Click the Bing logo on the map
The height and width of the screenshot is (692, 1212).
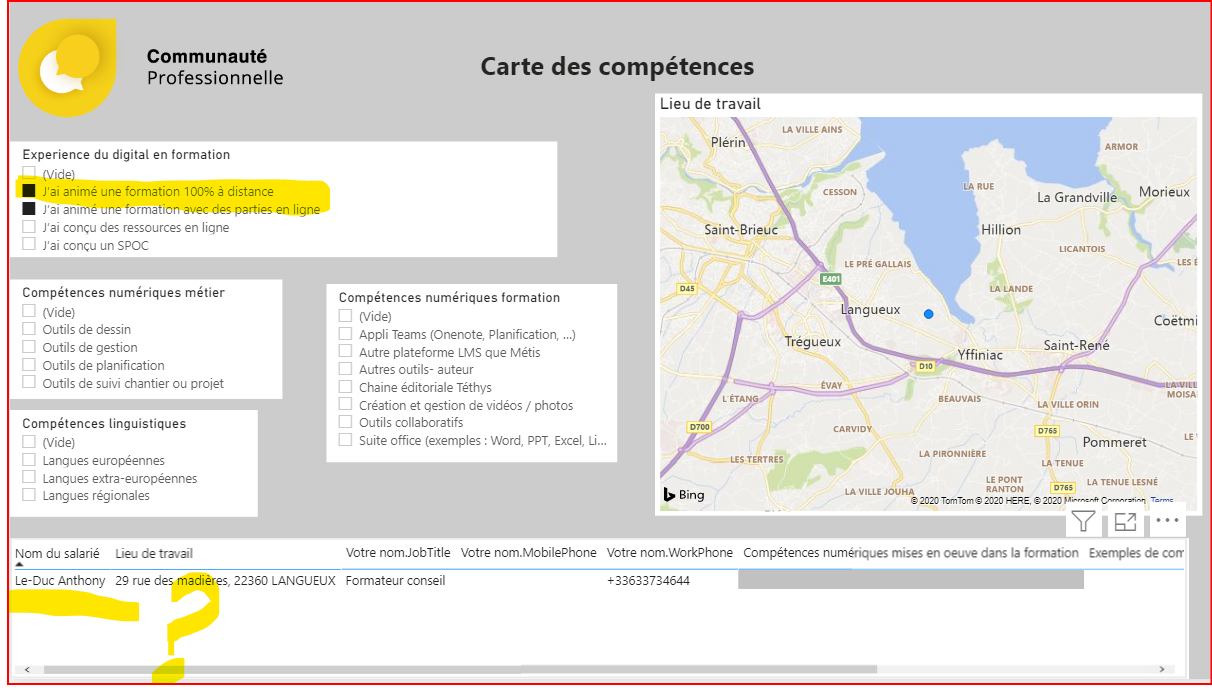[x=684, y=495]
